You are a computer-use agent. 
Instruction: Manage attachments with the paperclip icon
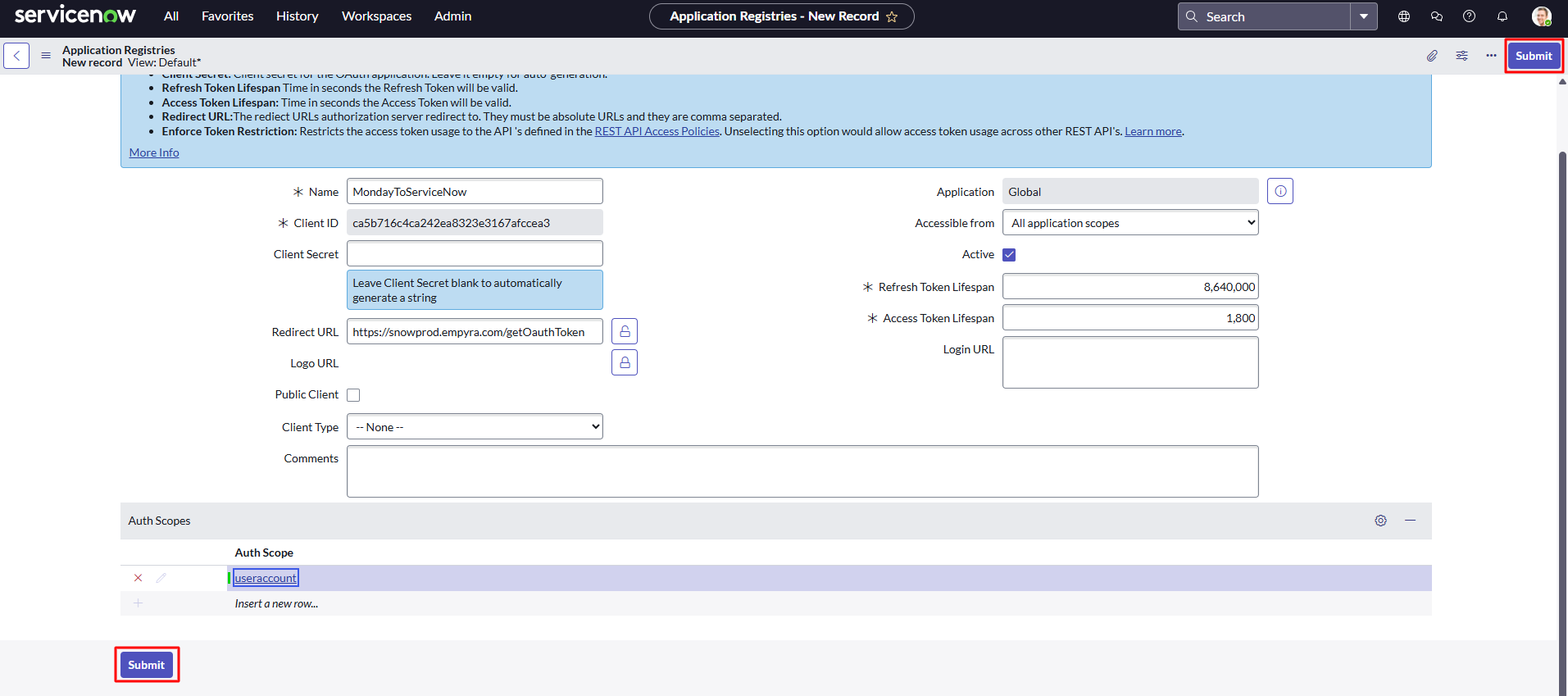click(1432, 56)
